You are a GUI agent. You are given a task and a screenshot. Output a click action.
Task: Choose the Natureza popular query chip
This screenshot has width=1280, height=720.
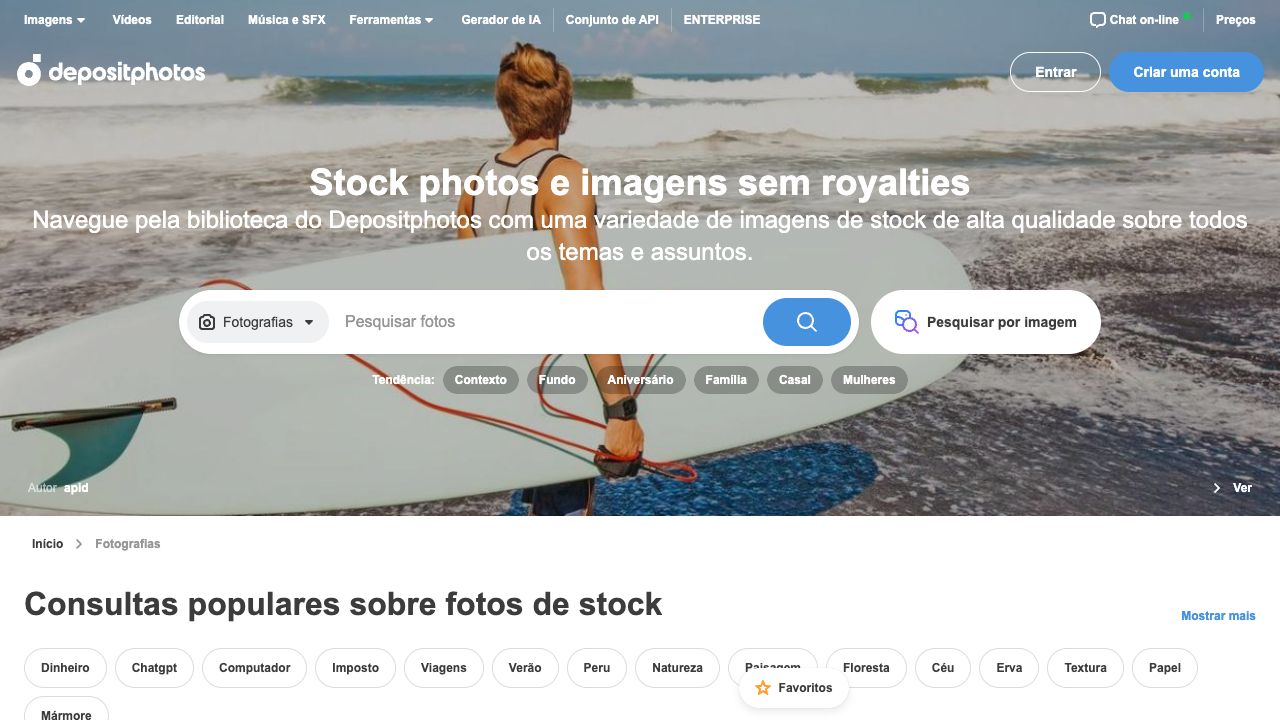(x=677, y=668)
